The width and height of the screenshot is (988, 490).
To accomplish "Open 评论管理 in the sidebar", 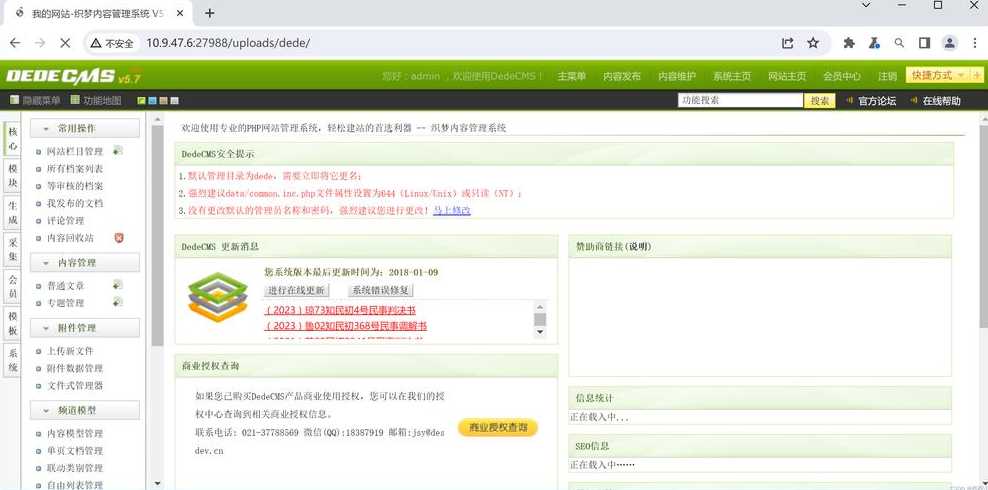I will 66,220.
